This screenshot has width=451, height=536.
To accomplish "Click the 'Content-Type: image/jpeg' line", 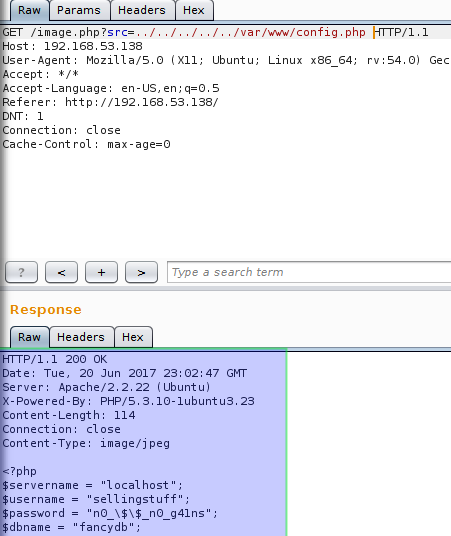I will pyautogui.click(x=86, y=443).
